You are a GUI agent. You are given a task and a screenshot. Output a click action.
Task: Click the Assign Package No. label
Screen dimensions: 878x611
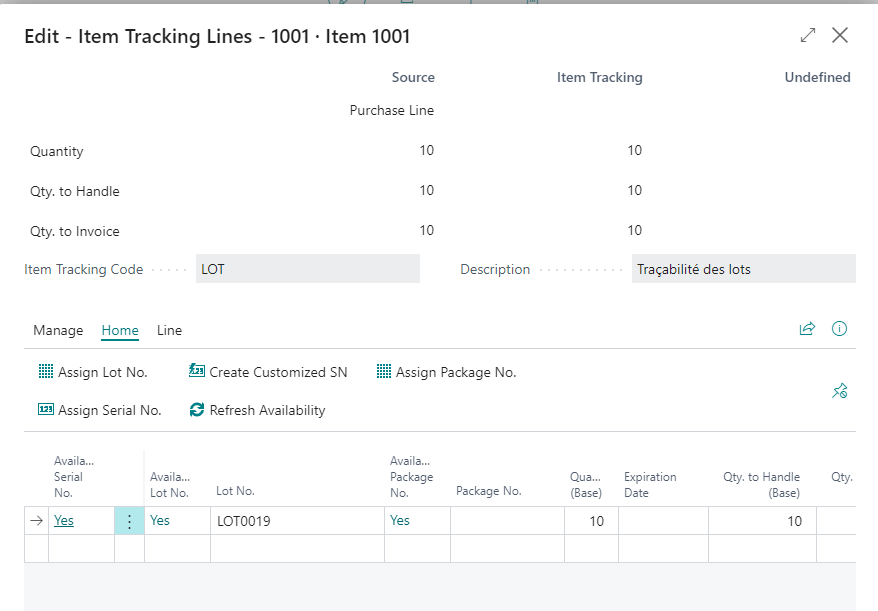[456, 372]
